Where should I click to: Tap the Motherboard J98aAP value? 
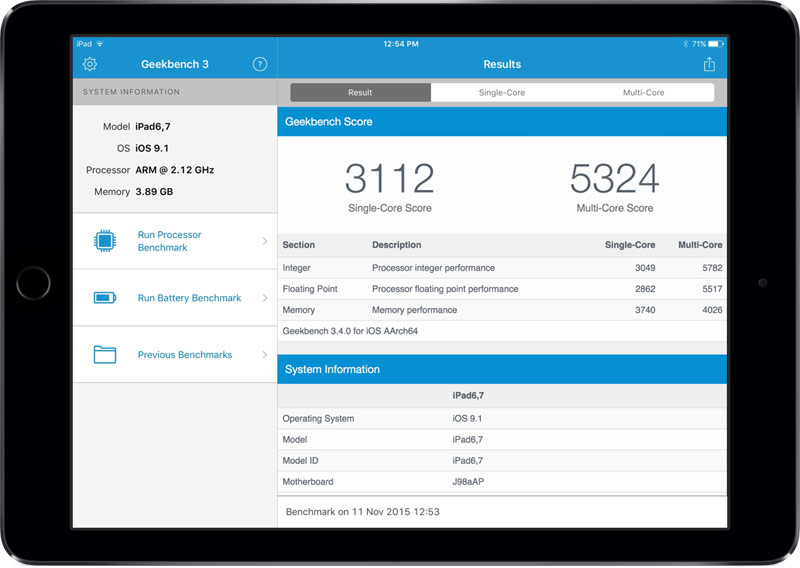tap(468, 481)
